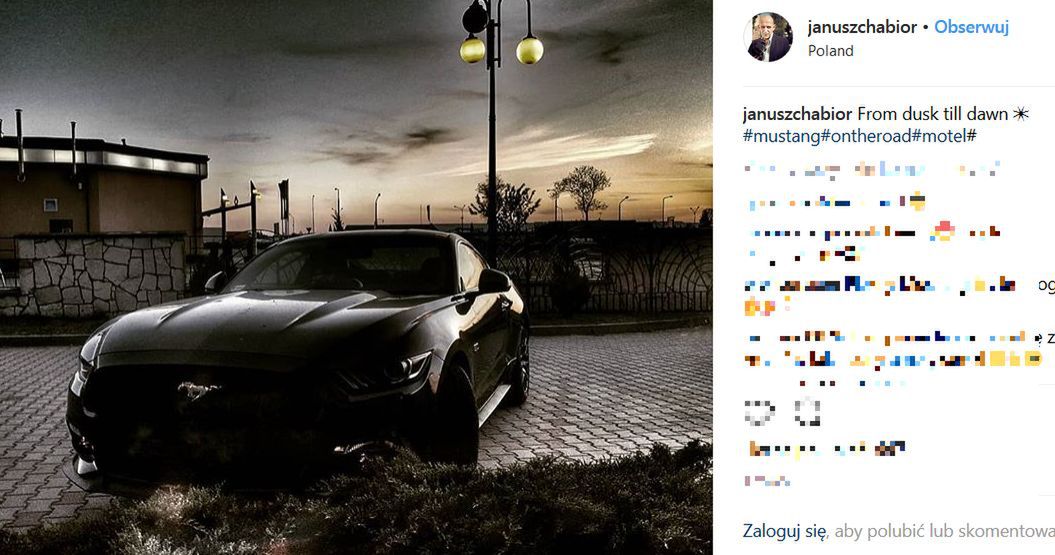The height and width of the screenshot is (555, 1055).
Task: Click the blurred likes count below the icons
Action: click(x=826, y=448)
